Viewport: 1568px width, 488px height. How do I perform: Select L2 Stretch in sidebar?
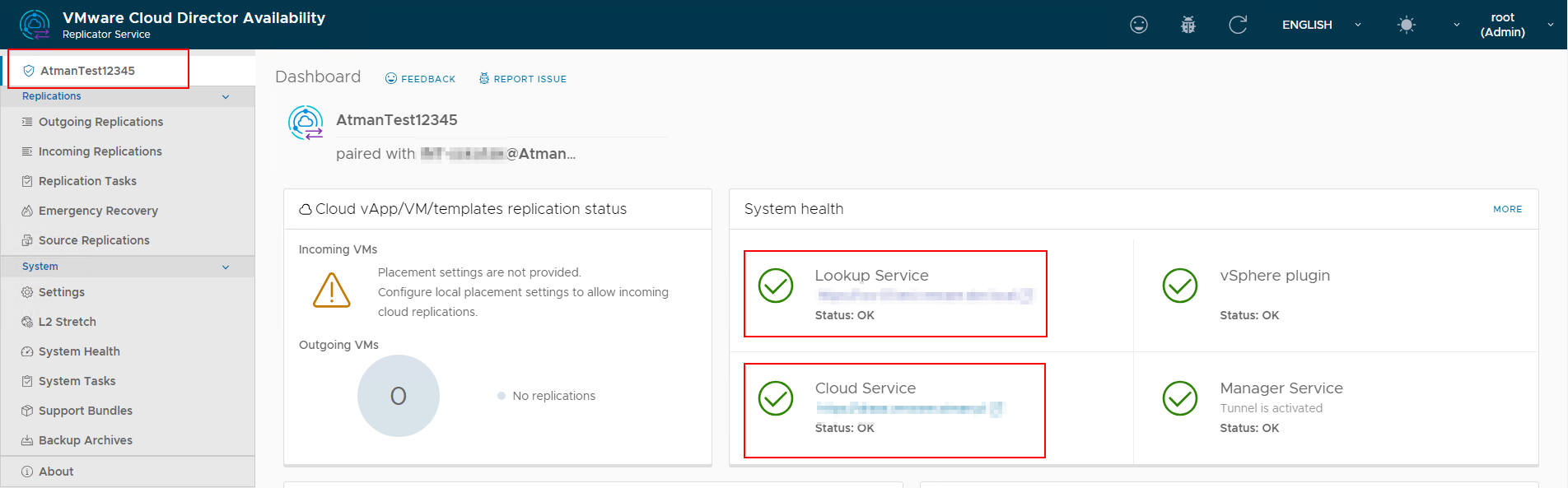click(x=67, y=322)
